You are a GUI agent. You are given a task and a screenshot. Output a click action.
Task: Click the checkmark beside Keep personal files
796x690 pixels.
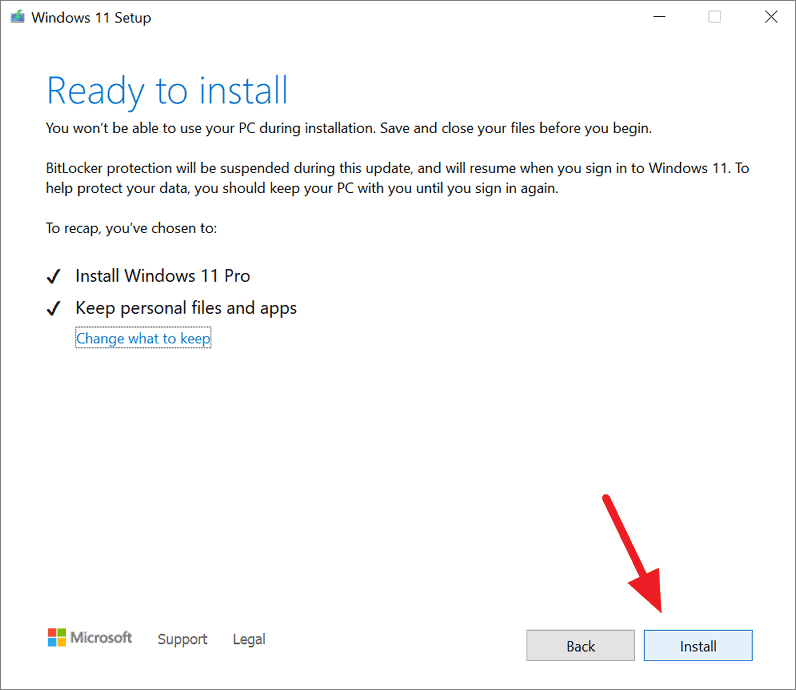[x=53, y=308]
